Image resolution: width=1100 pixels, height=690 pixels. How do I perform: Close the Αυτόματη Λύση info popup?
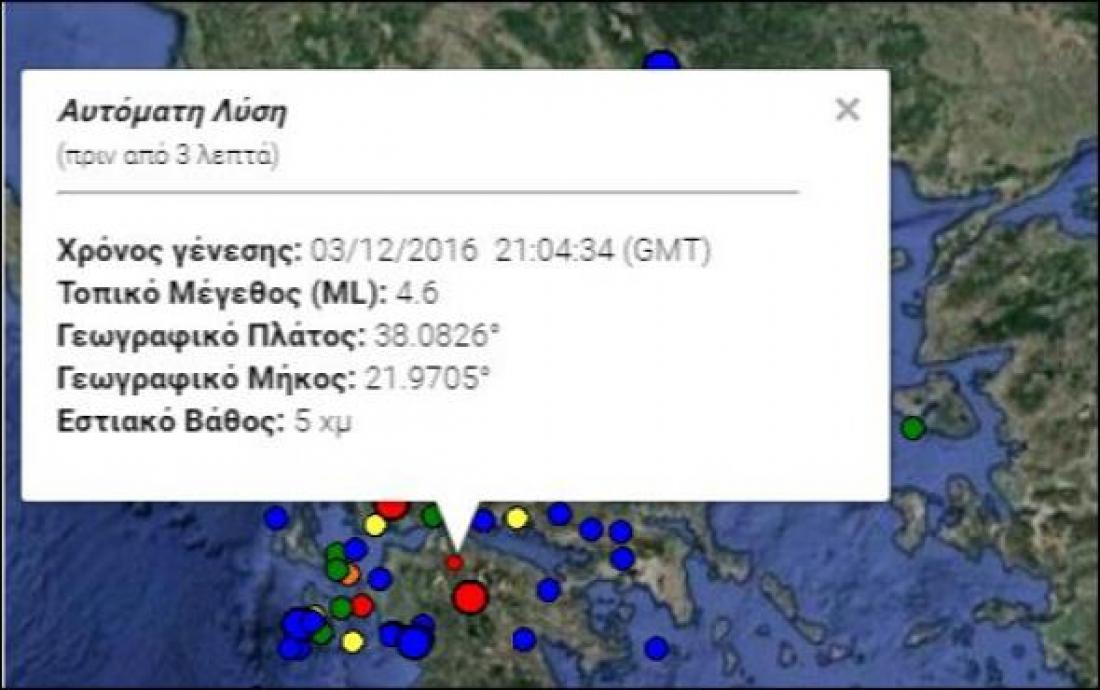(x=847, y=110)
